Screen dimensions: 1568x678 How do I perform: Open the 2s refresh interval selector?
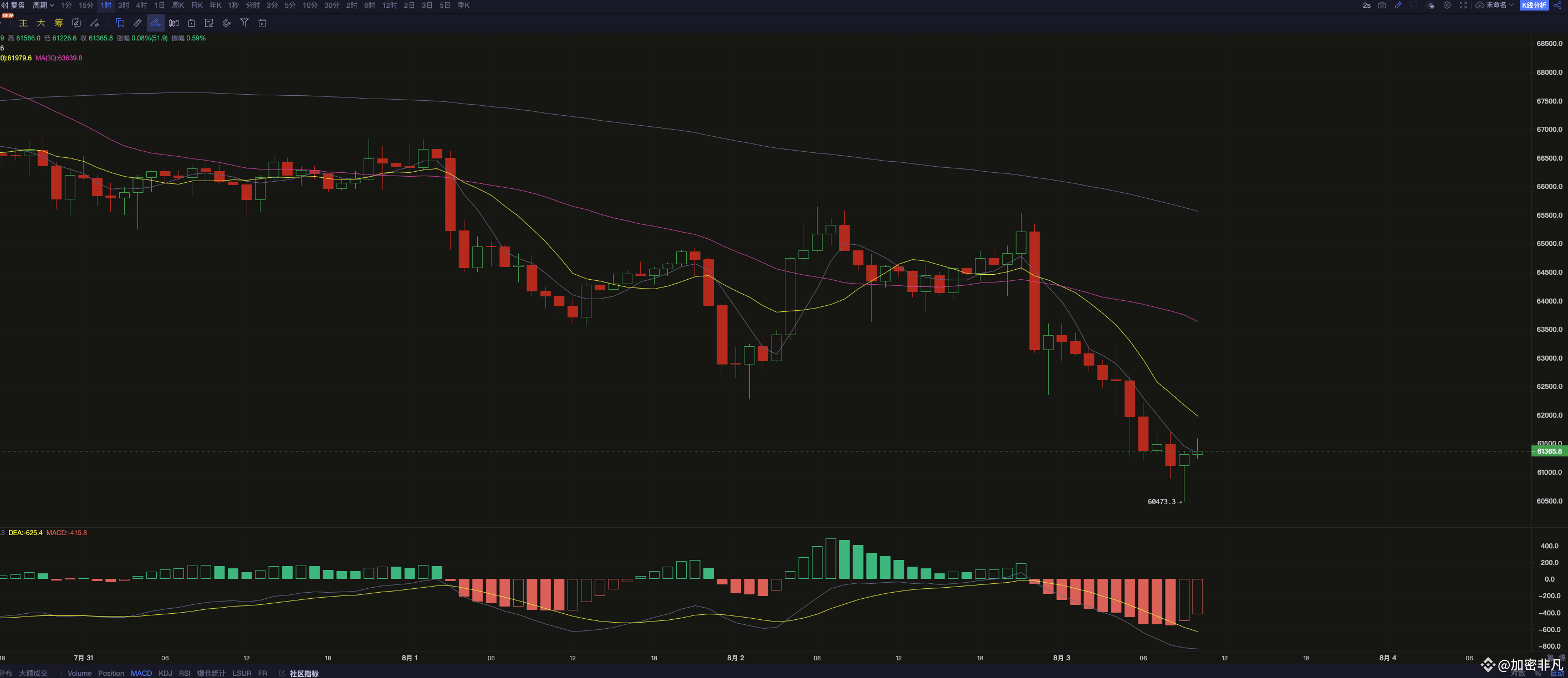1366,5
